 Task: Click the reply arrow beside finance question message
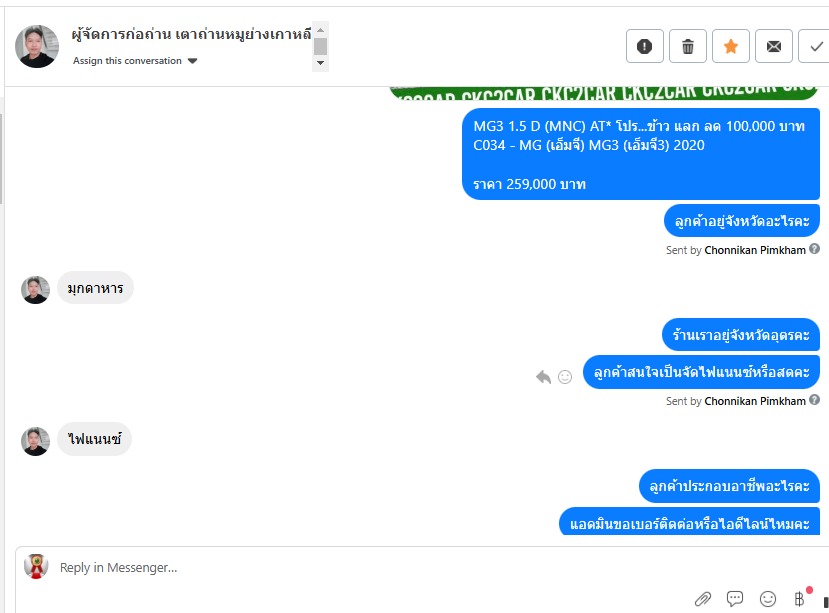(x=544, y=377)
